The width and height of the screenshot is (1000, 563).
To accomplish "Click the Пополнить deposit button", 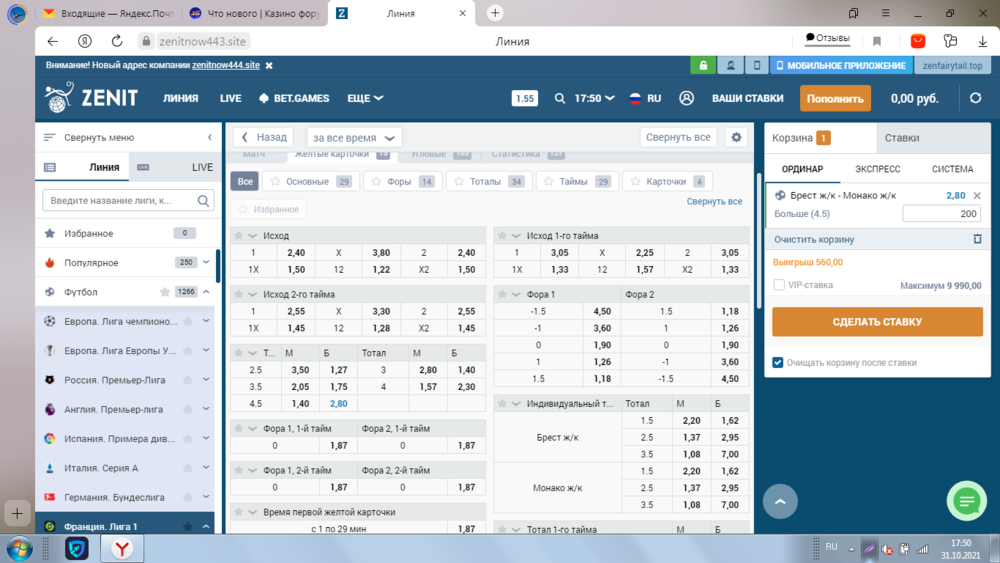I will pos(835,98).
